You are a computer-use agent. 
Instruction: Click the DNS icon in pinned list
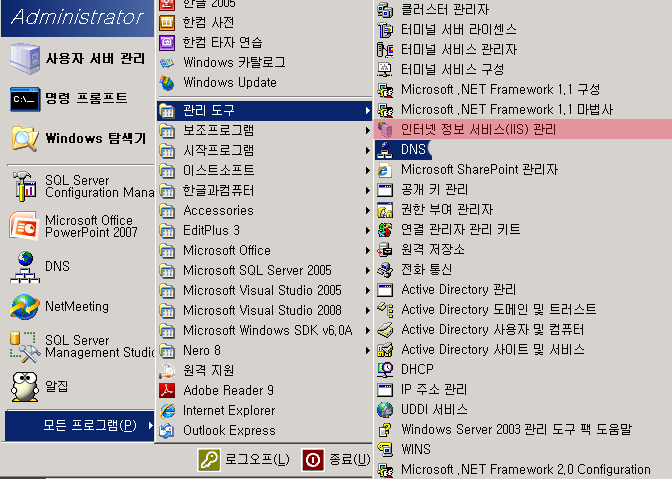[25, 266]
